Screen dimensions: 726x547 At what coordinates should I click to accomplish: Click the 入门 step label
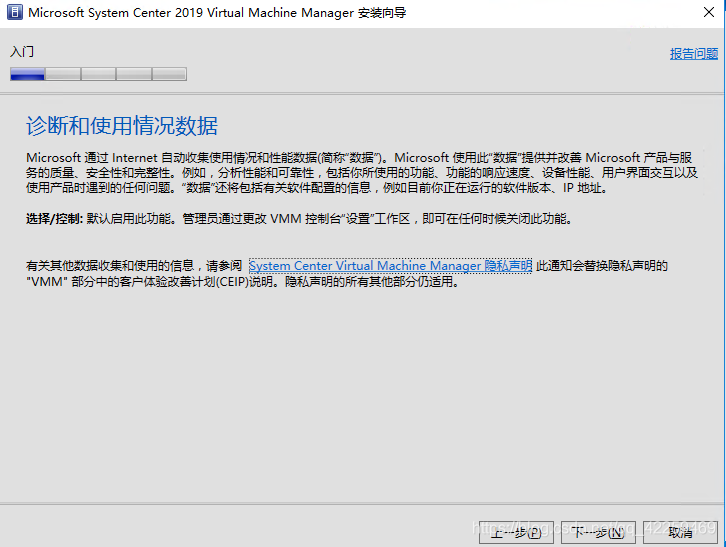click(x=22, y=51)
